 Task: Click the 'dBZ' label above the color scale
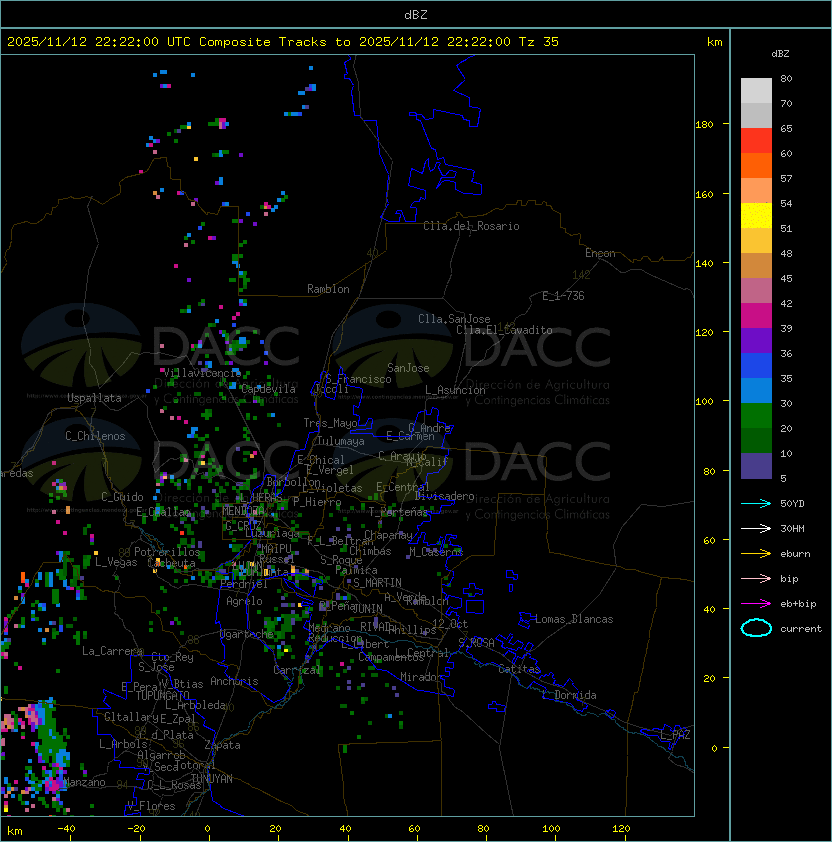tap(780, 54)
